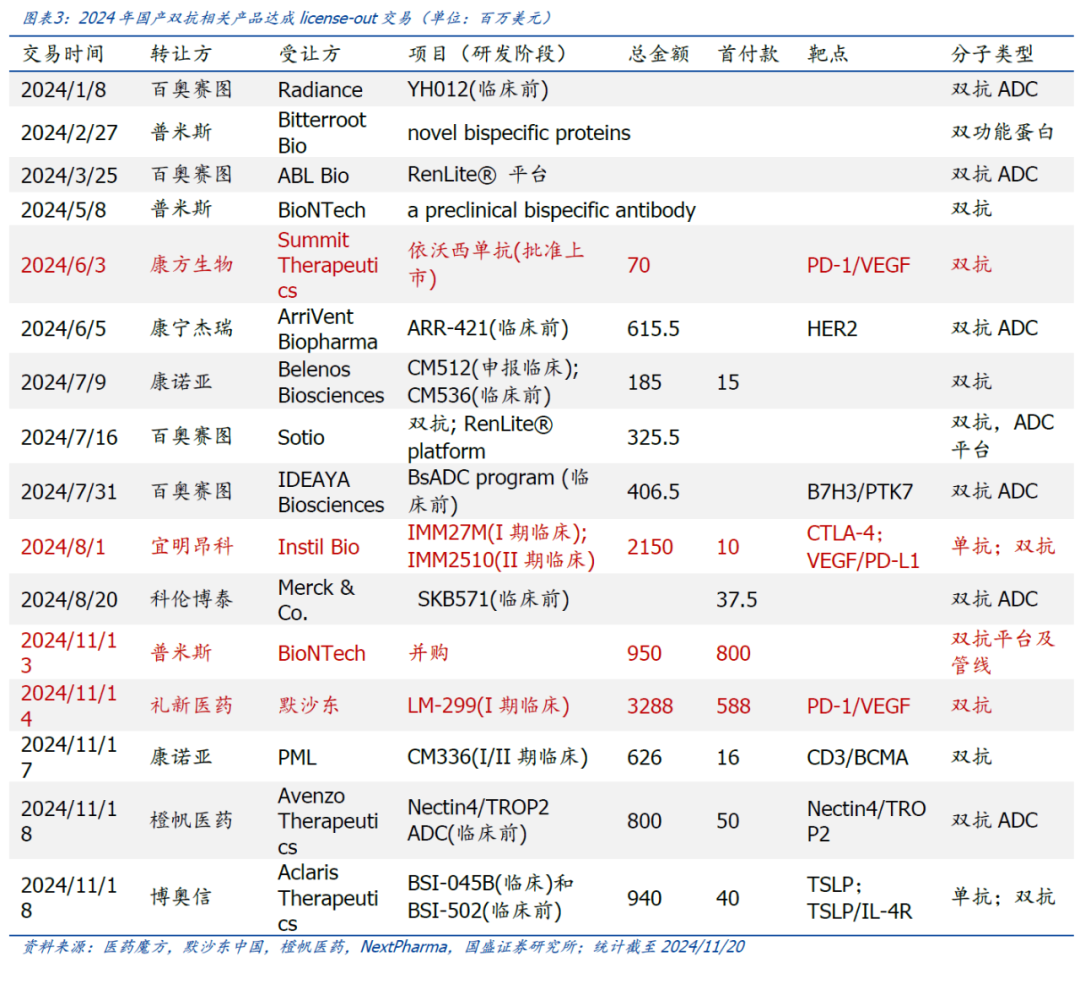1080x984 pixels.
Task: Click the '首付款' column header
Action: (x=748, y=54)
